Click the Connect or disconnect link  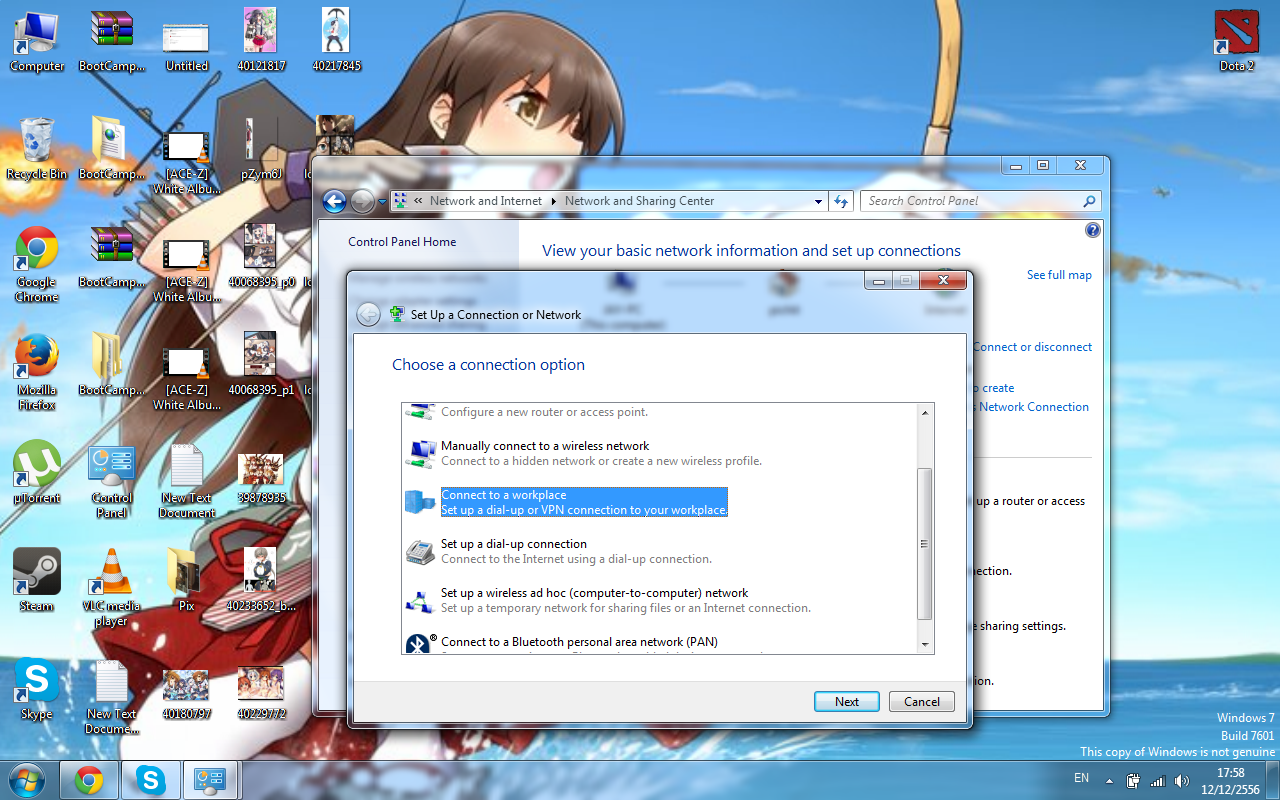pos(1033,347)
